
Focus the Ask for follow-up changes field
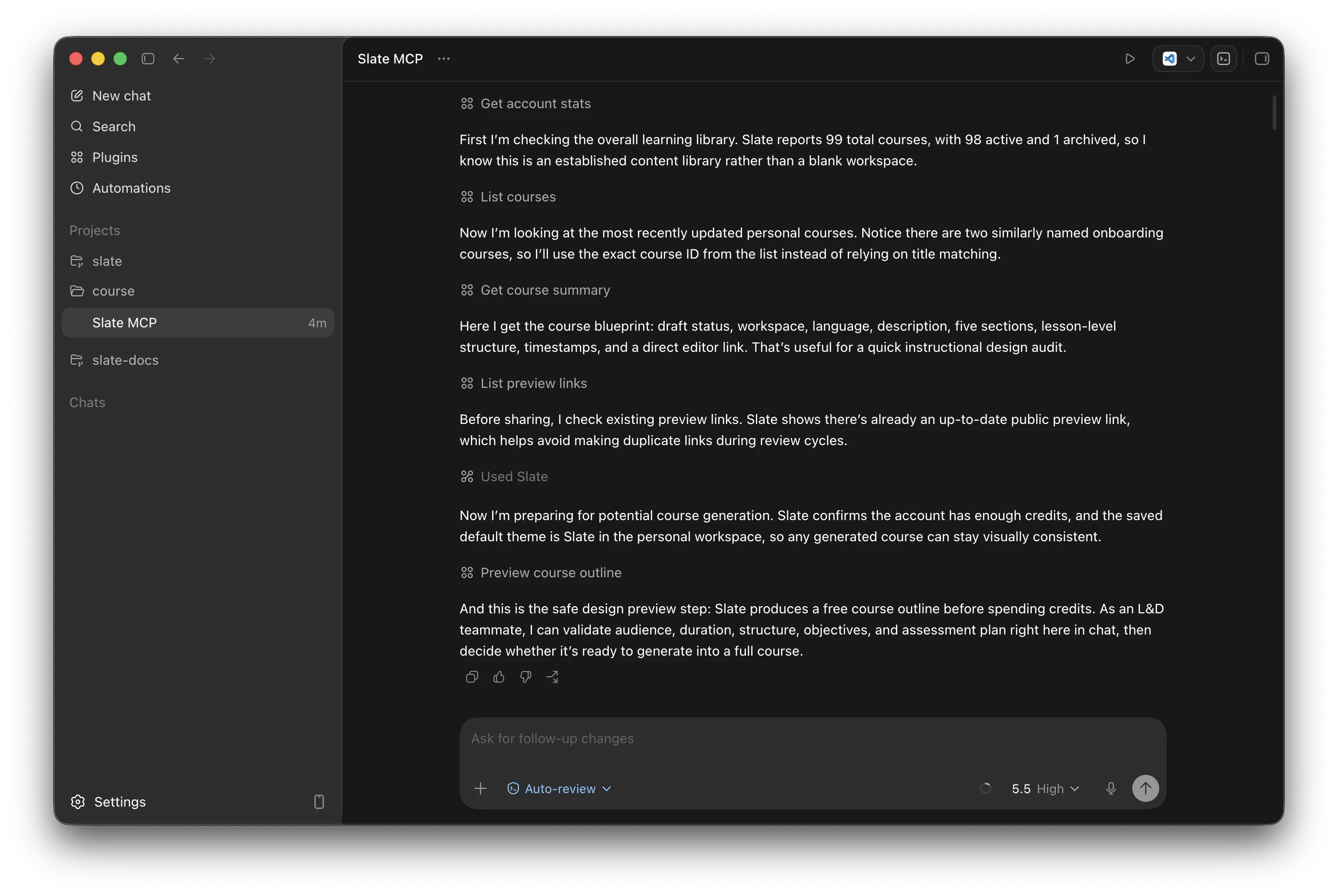812,738
